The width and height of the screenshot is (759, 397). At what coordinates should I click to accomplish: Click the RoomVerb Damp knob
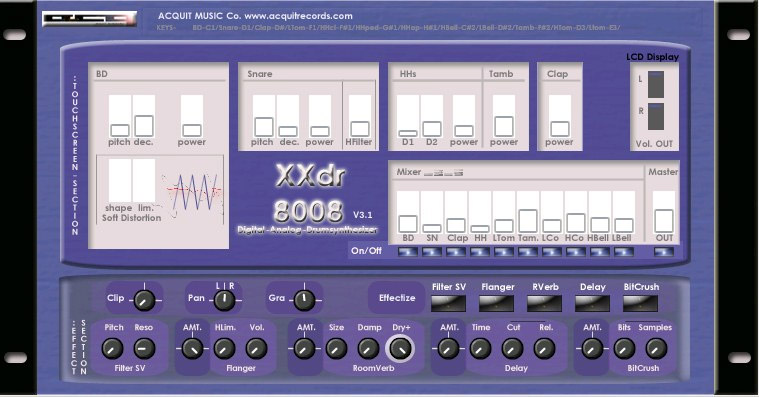[368, 348]
